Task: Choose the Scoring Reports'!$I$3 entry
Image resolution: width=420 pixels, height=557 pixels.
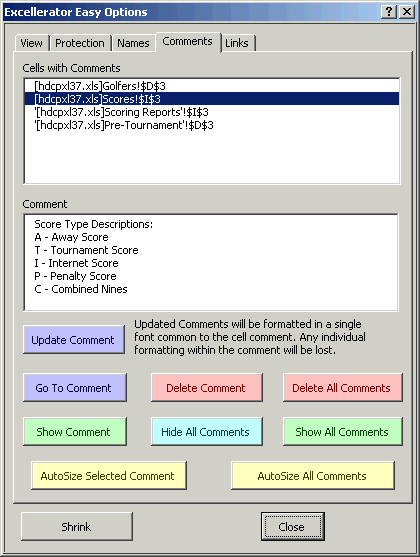Action: click(212, 112)
